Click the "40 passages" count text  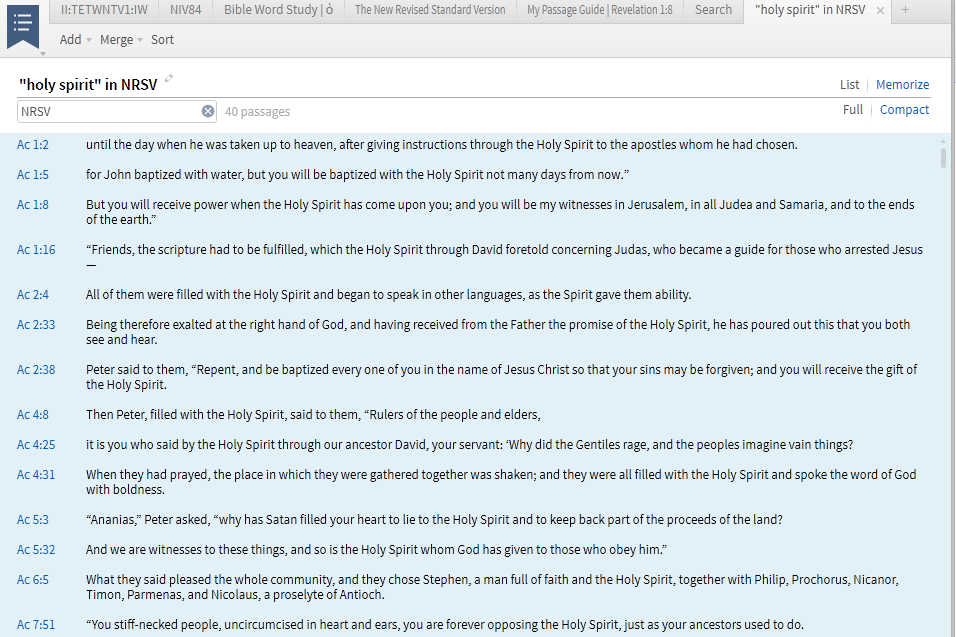coord(257,112)
